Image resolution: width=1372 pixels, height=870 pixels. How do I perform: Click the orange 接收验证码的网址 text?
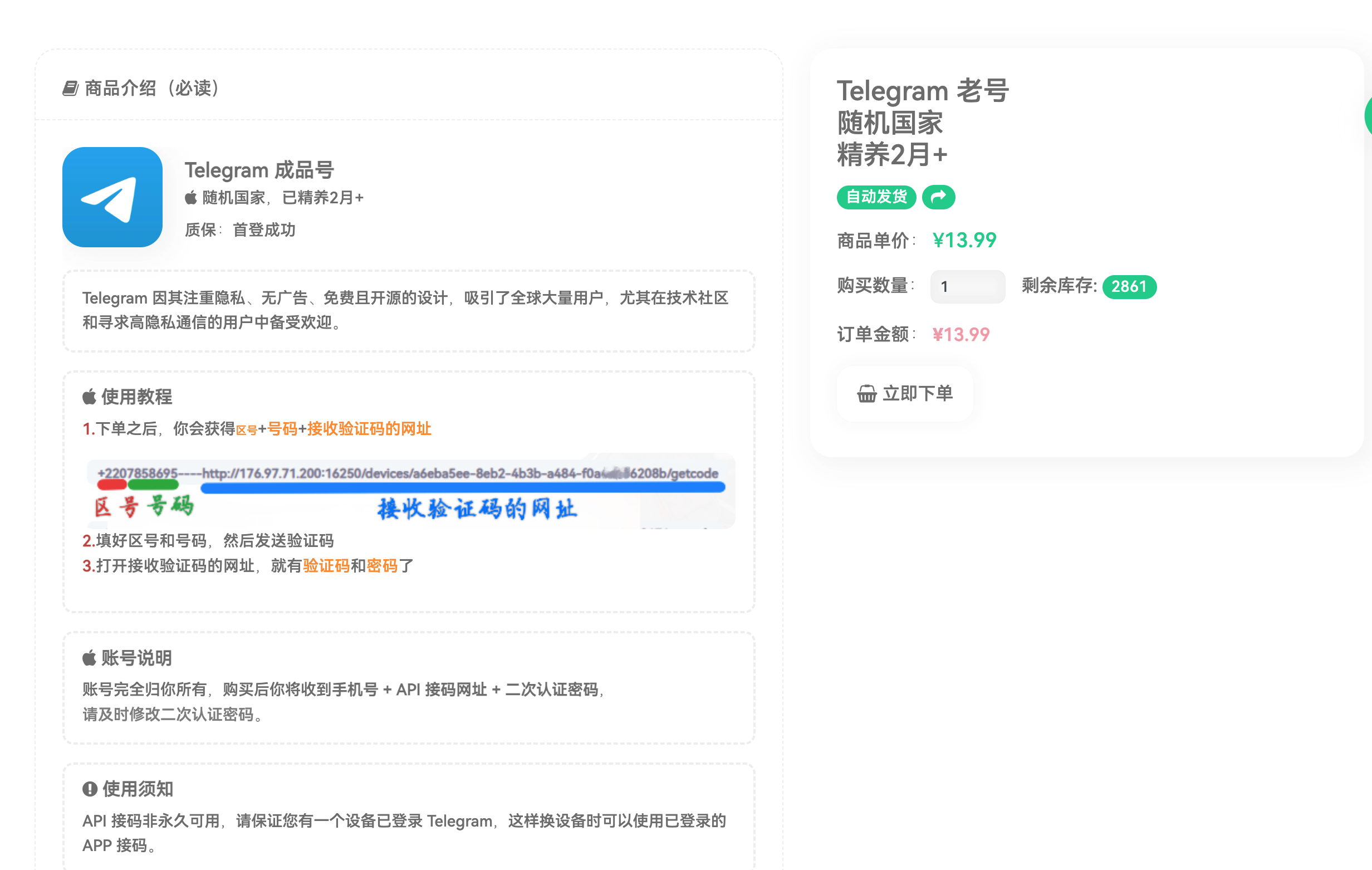(369, 429)
